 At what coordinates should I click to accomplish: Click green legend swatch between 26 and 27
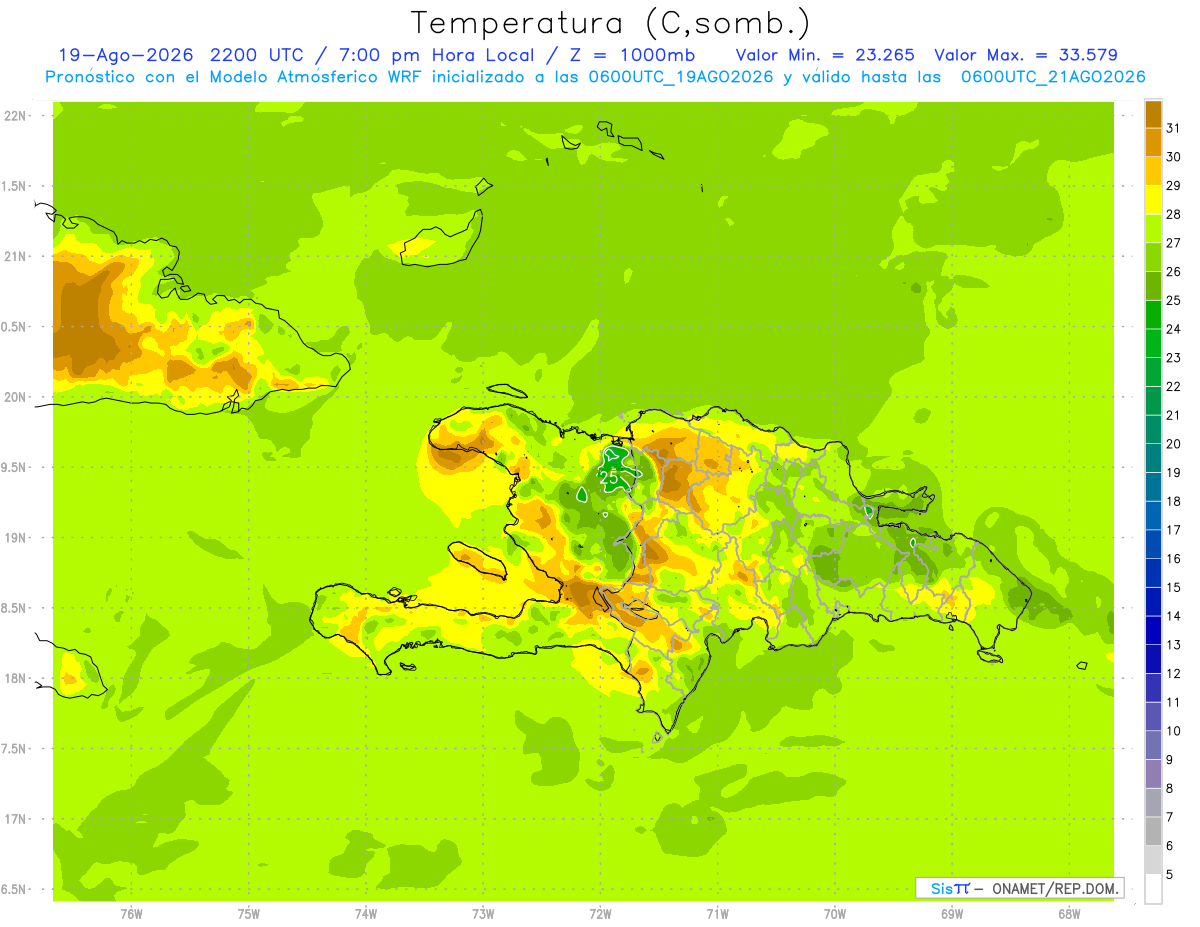pos(1153,257)
